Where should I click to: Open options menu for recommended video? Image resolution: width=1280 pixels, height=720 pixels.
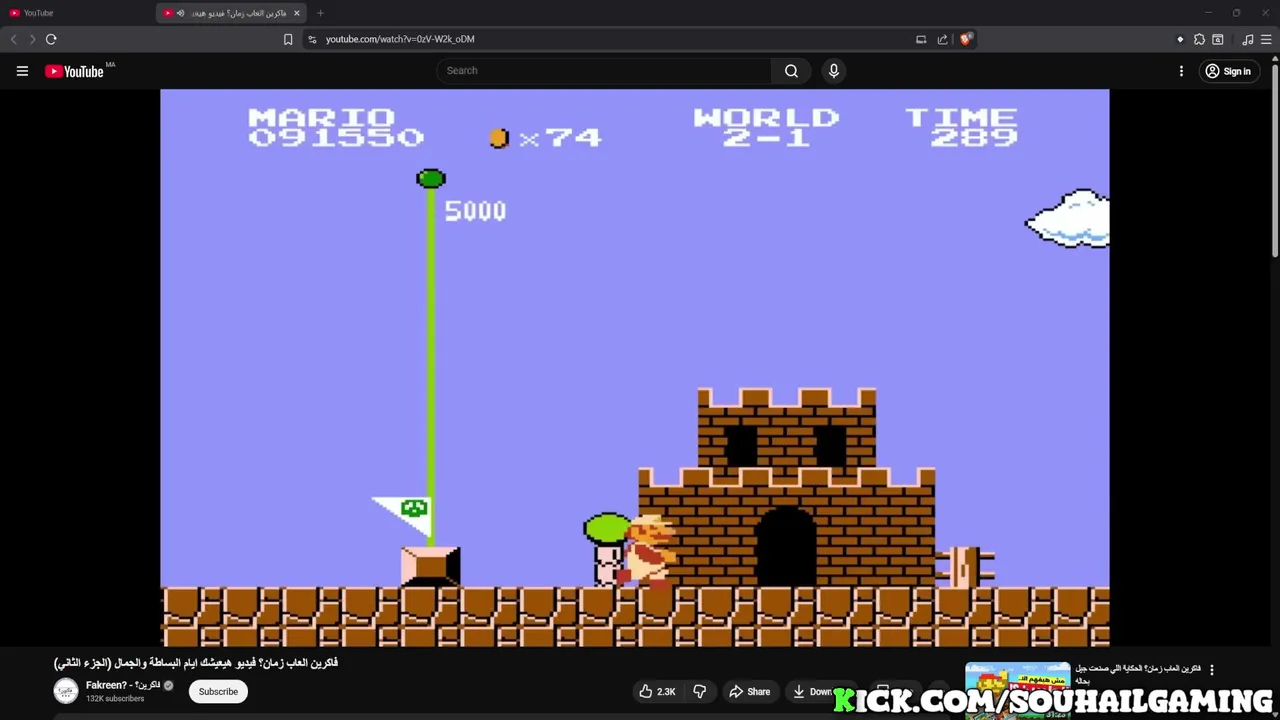pyautogui.click(x=1211, y=670)
